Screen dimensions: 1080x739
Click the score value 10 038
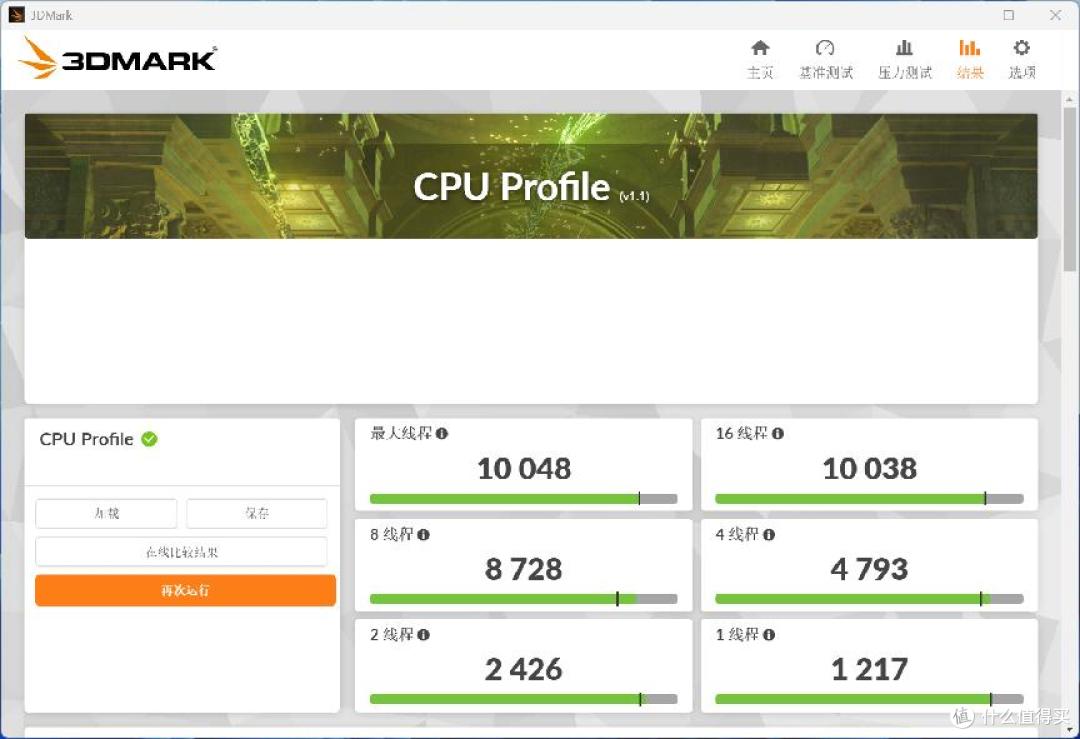pyautogui.click(x=870, y=468)
